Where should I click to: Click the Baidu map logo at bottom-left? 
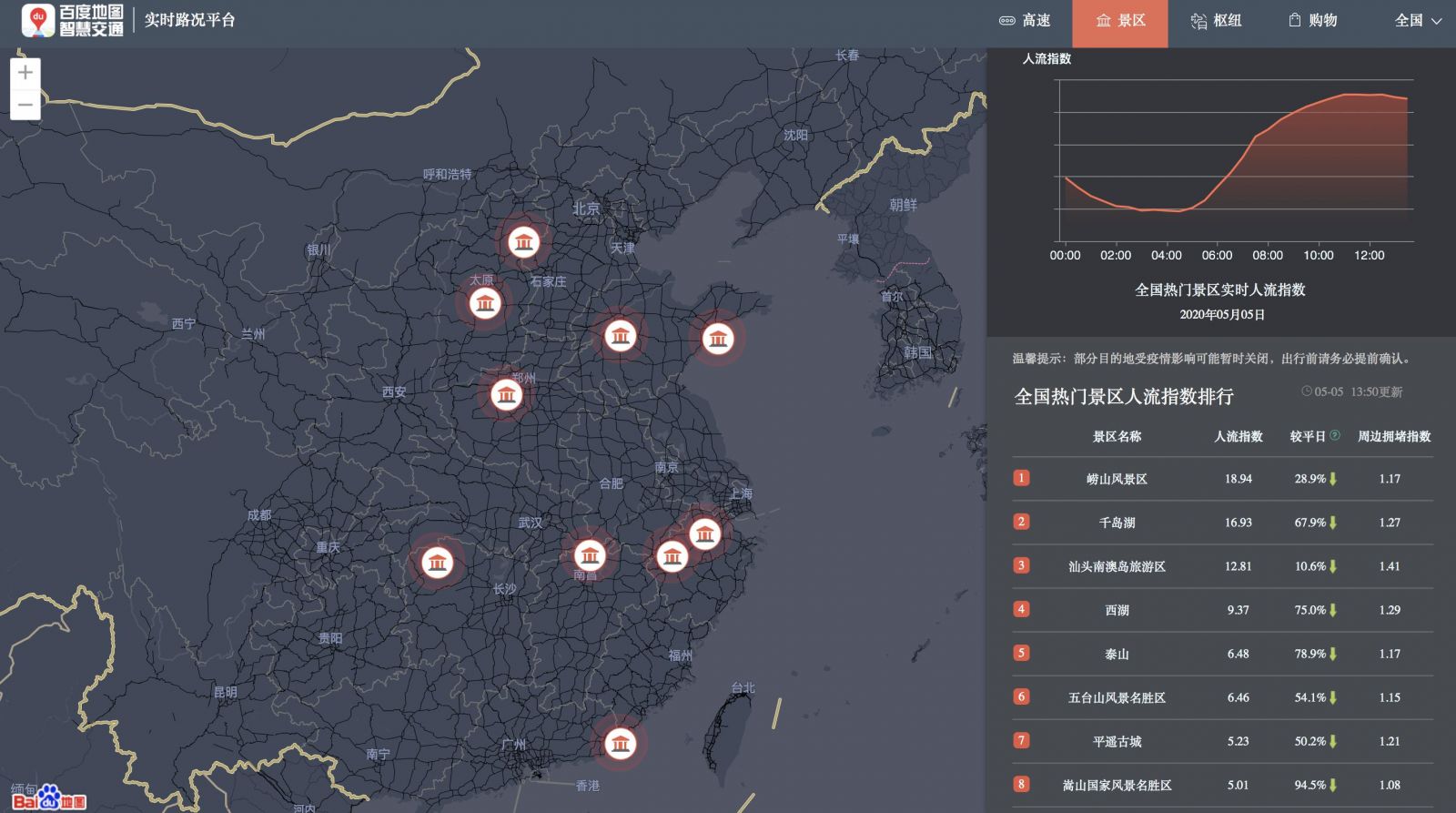coord(49,798)
